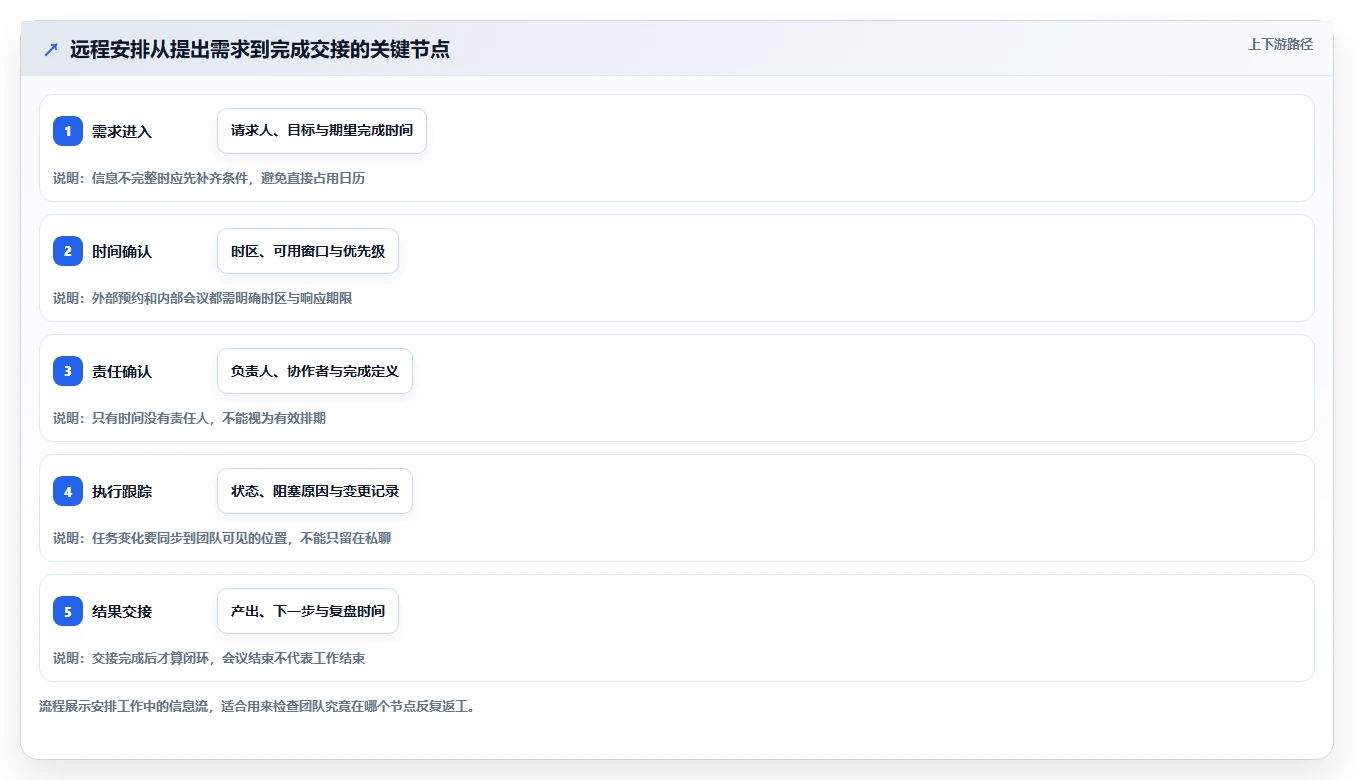Click the note 只有时间没有责任人
Screen dimensions: 1354x780
point(190,418)
